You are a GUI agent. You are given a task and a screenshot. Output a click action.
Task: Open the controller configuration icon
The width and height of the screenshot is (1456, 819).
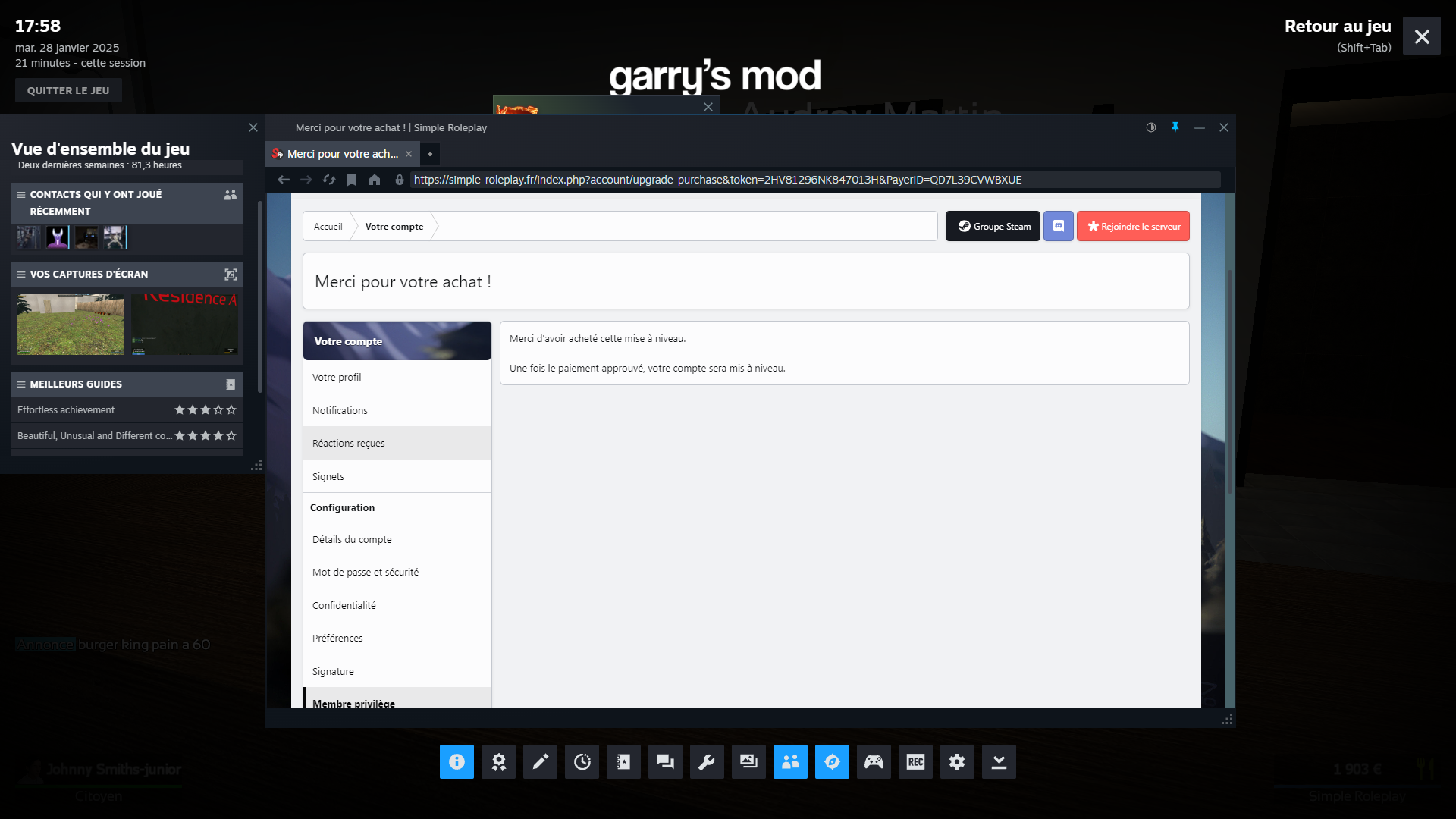pos(874,761)
